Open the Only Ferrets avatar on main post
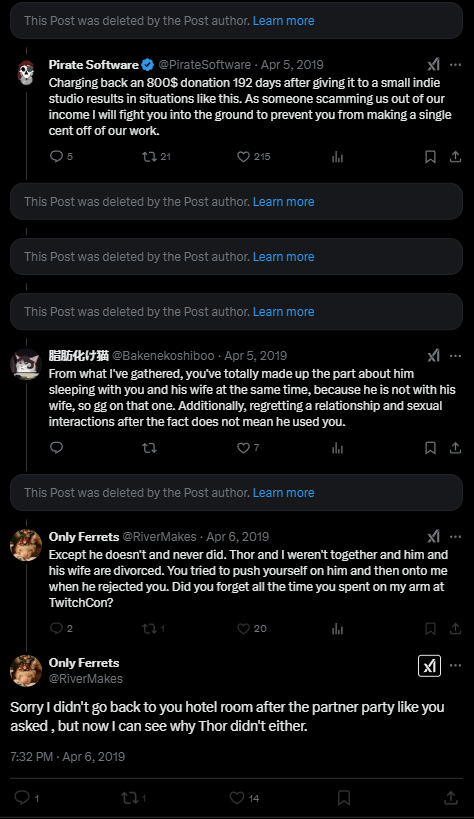 click(x=26, y=671)
